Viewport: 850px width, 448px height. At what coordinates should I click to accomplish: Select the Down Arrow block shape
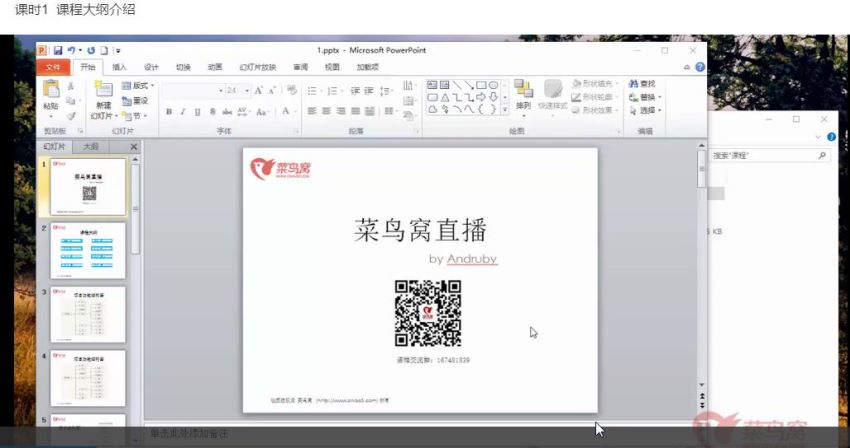493,98
